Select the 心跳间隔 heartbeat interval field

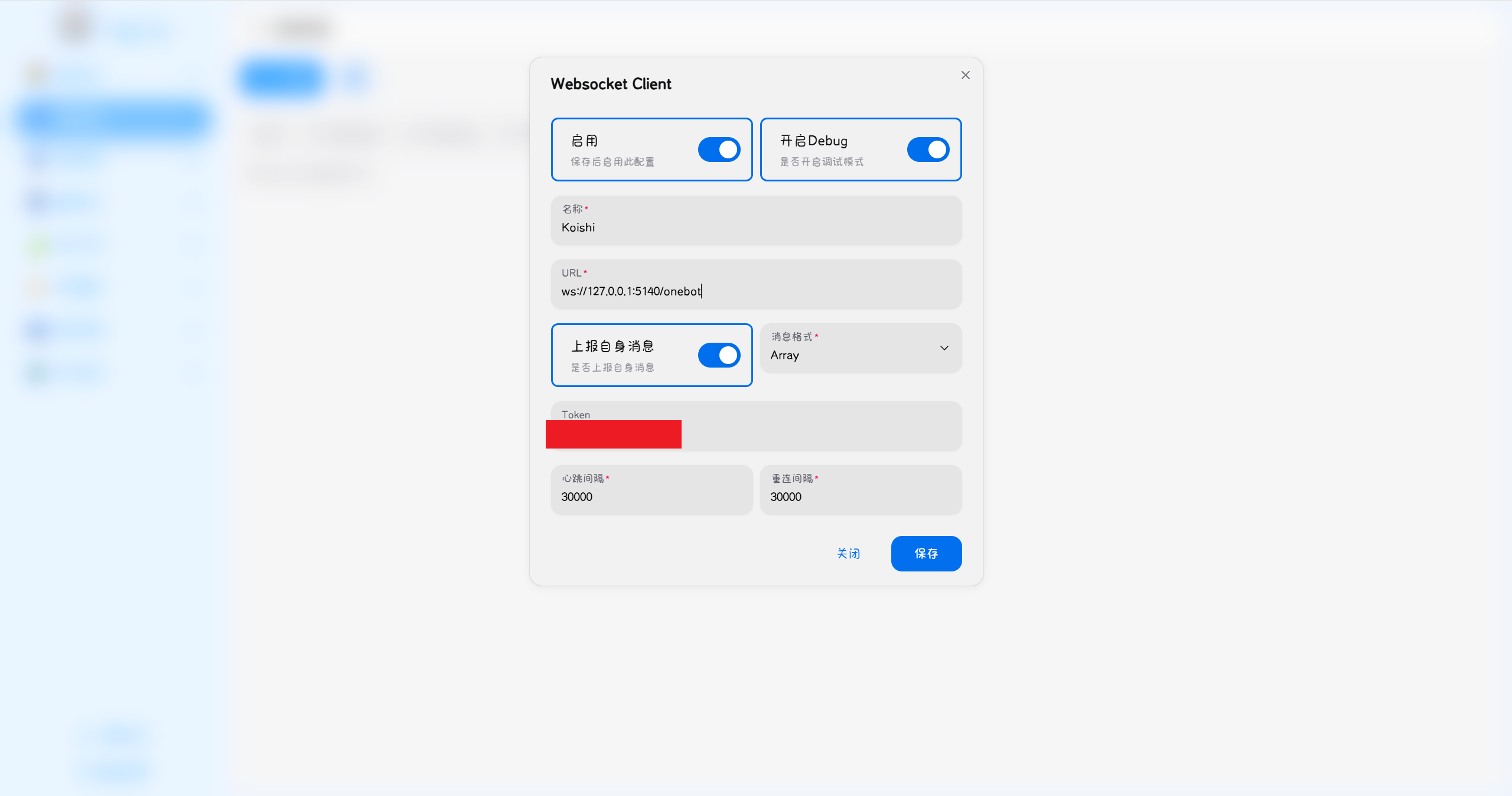pos(651,496)
